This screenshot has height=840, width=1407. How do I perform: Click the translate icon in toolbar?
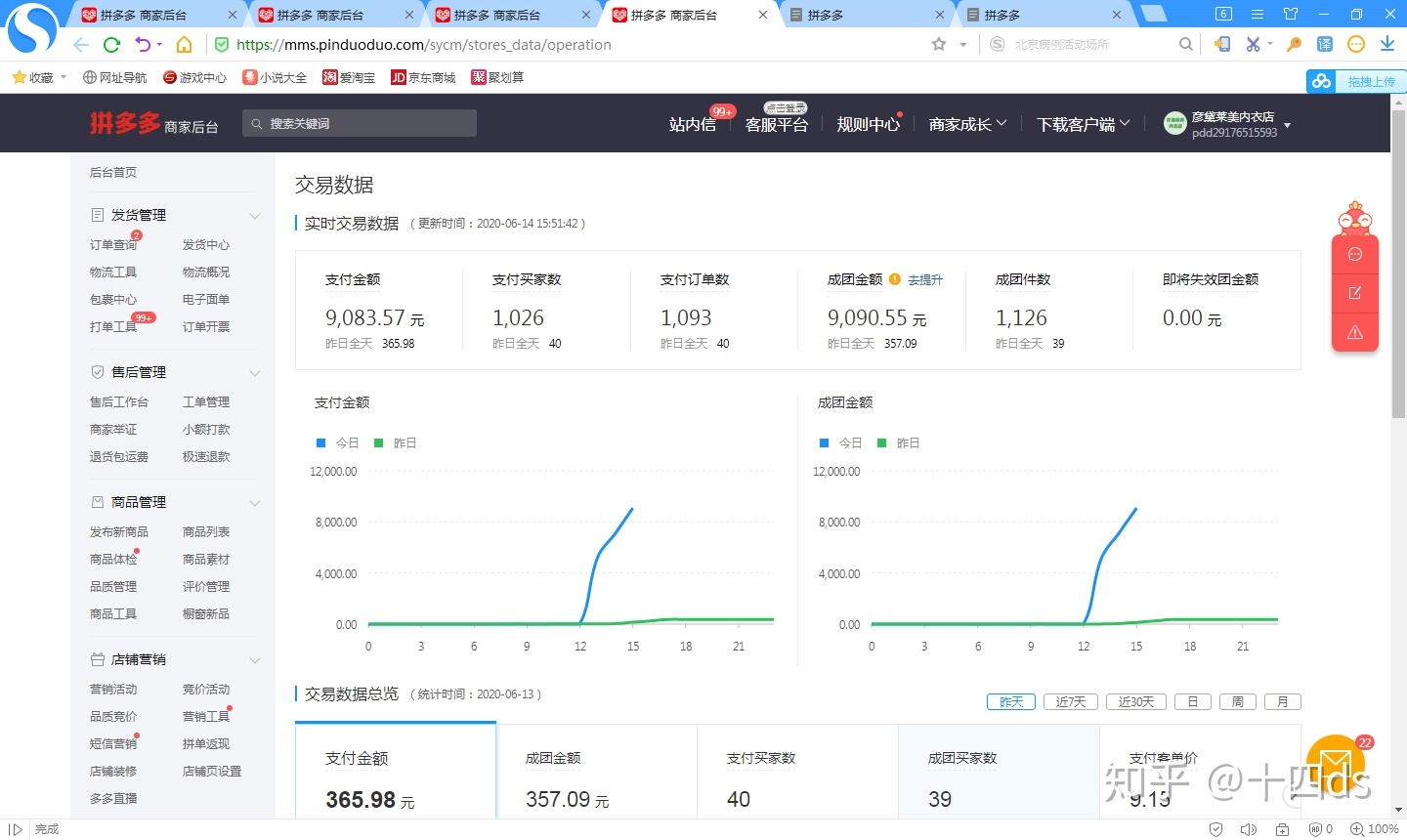(1325, 44)
